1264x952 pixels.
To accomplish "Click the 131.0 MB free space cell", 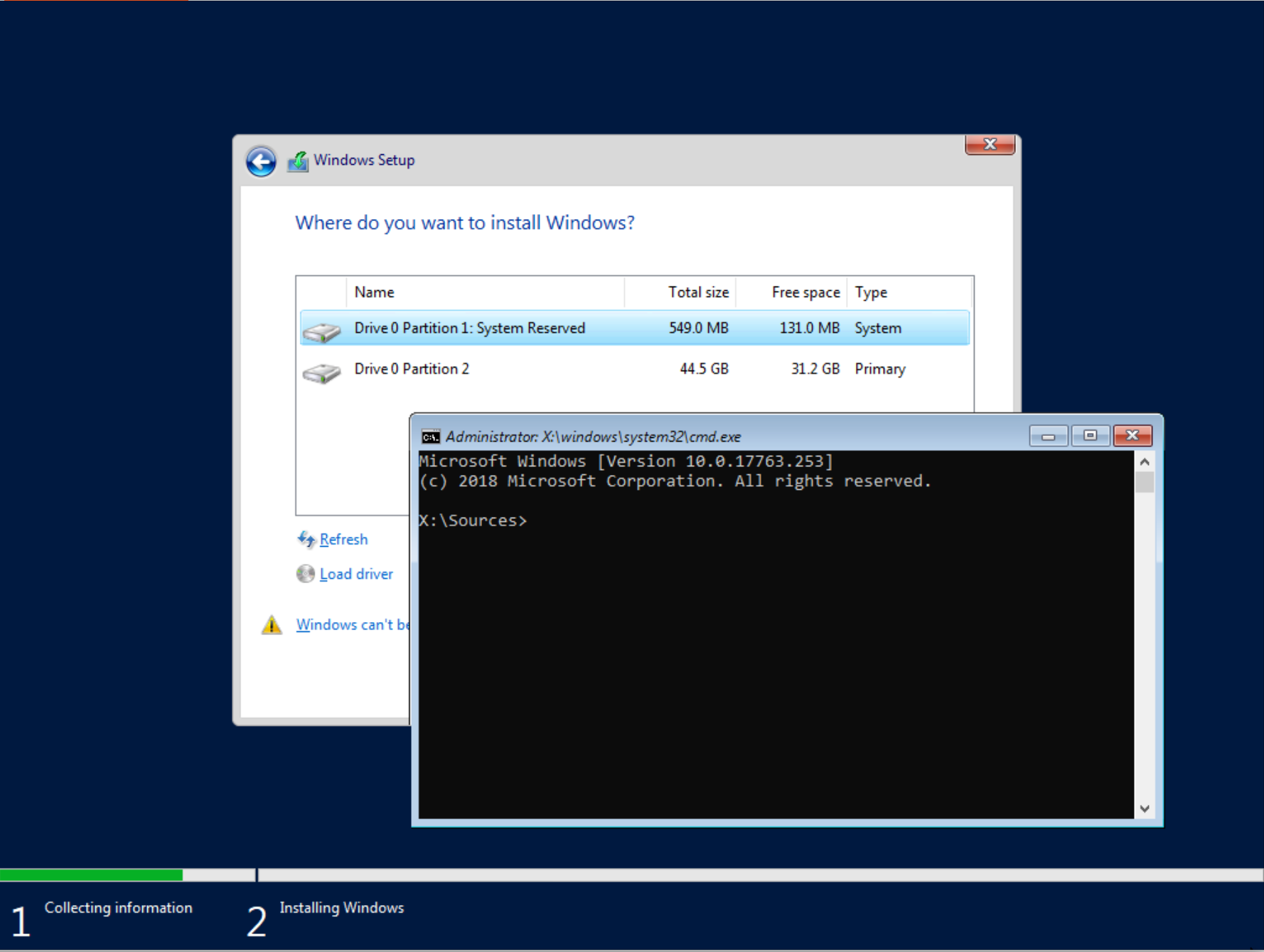I will tap(809, 328).
